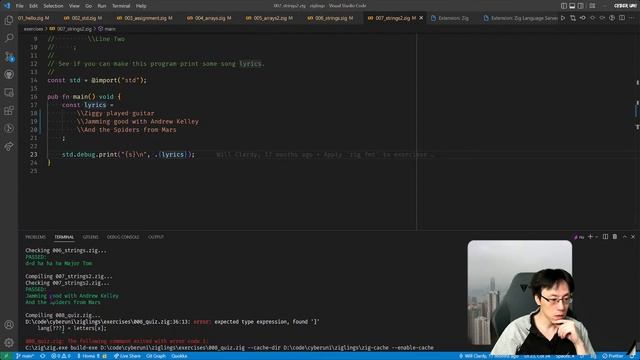Click the main branch in status bar
The height and width of the screenshot is (360, 640).
[24, 356]
